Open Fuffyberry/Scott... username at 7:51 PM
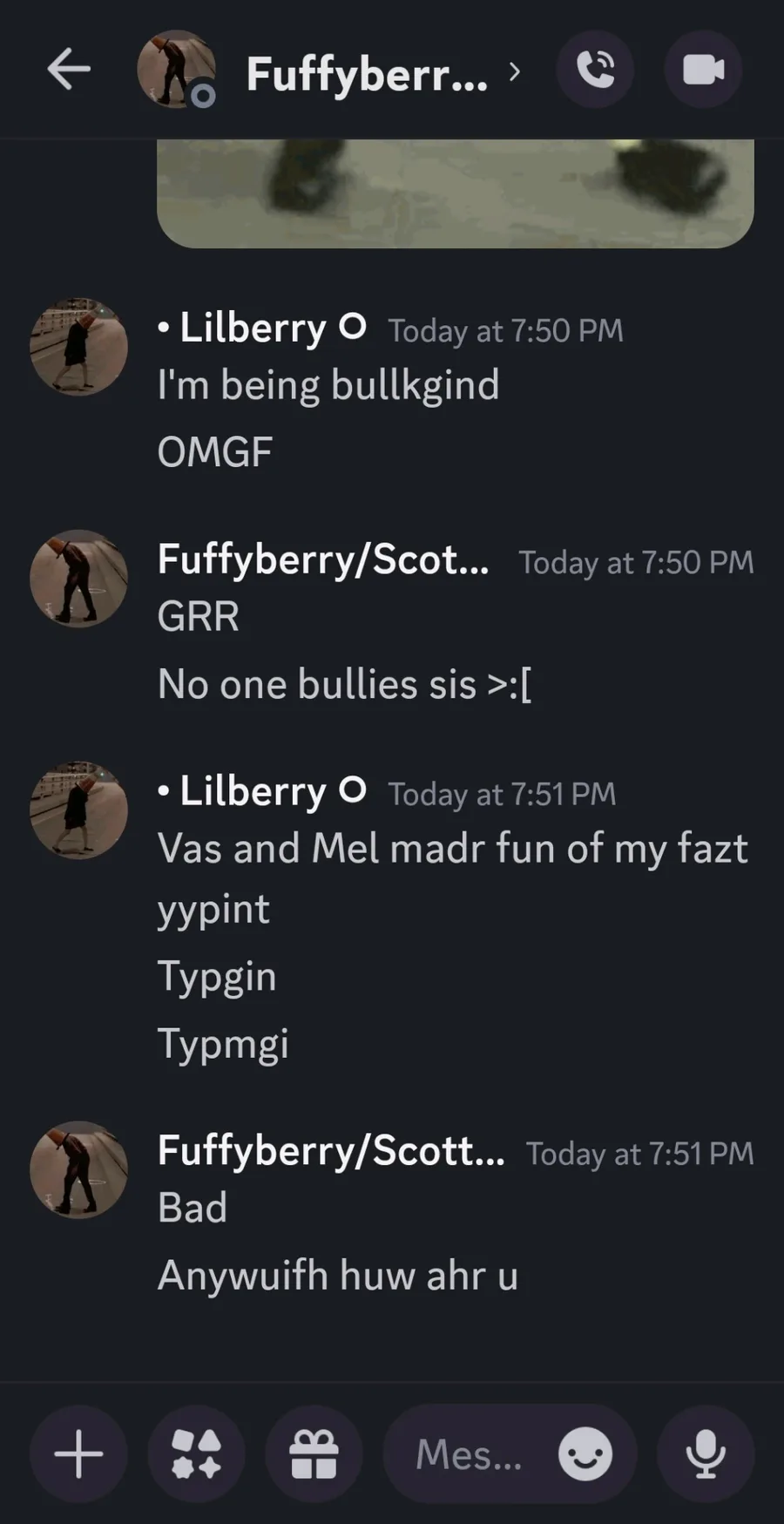This screenshot has height=1524, width=784. [331, 1151]
